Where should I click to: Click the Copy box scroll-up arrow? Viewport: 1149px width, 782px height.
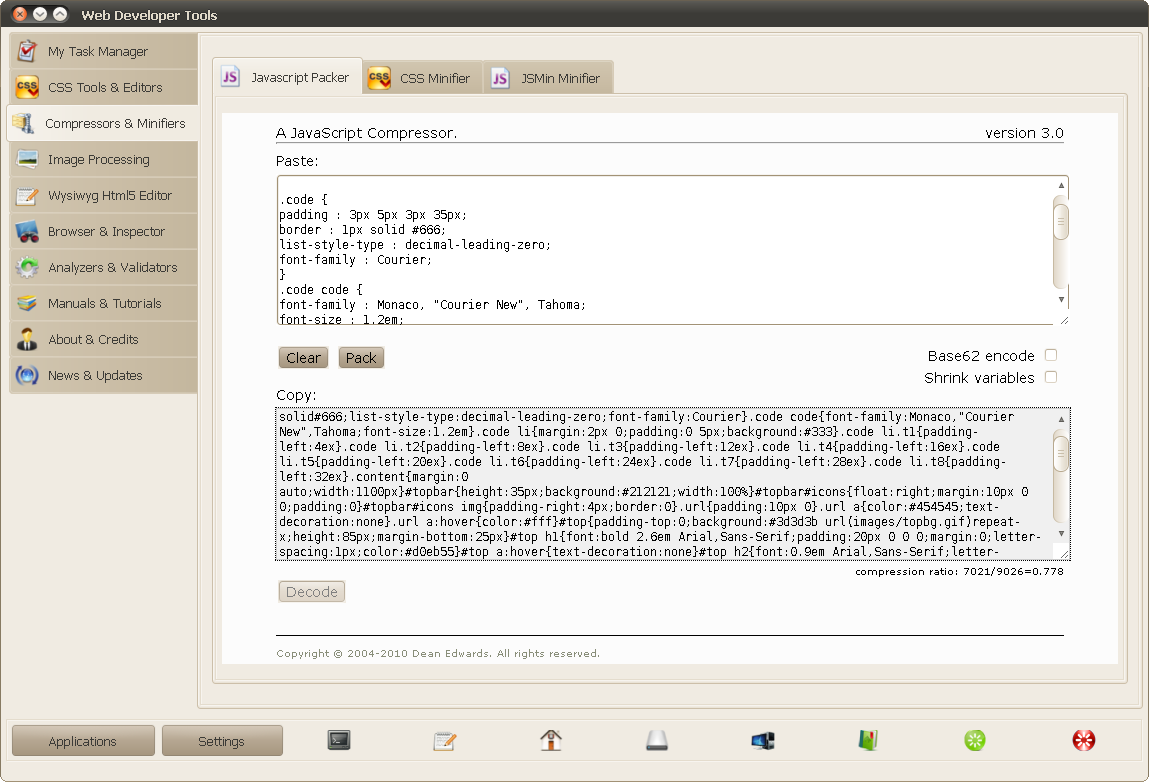1061,418
